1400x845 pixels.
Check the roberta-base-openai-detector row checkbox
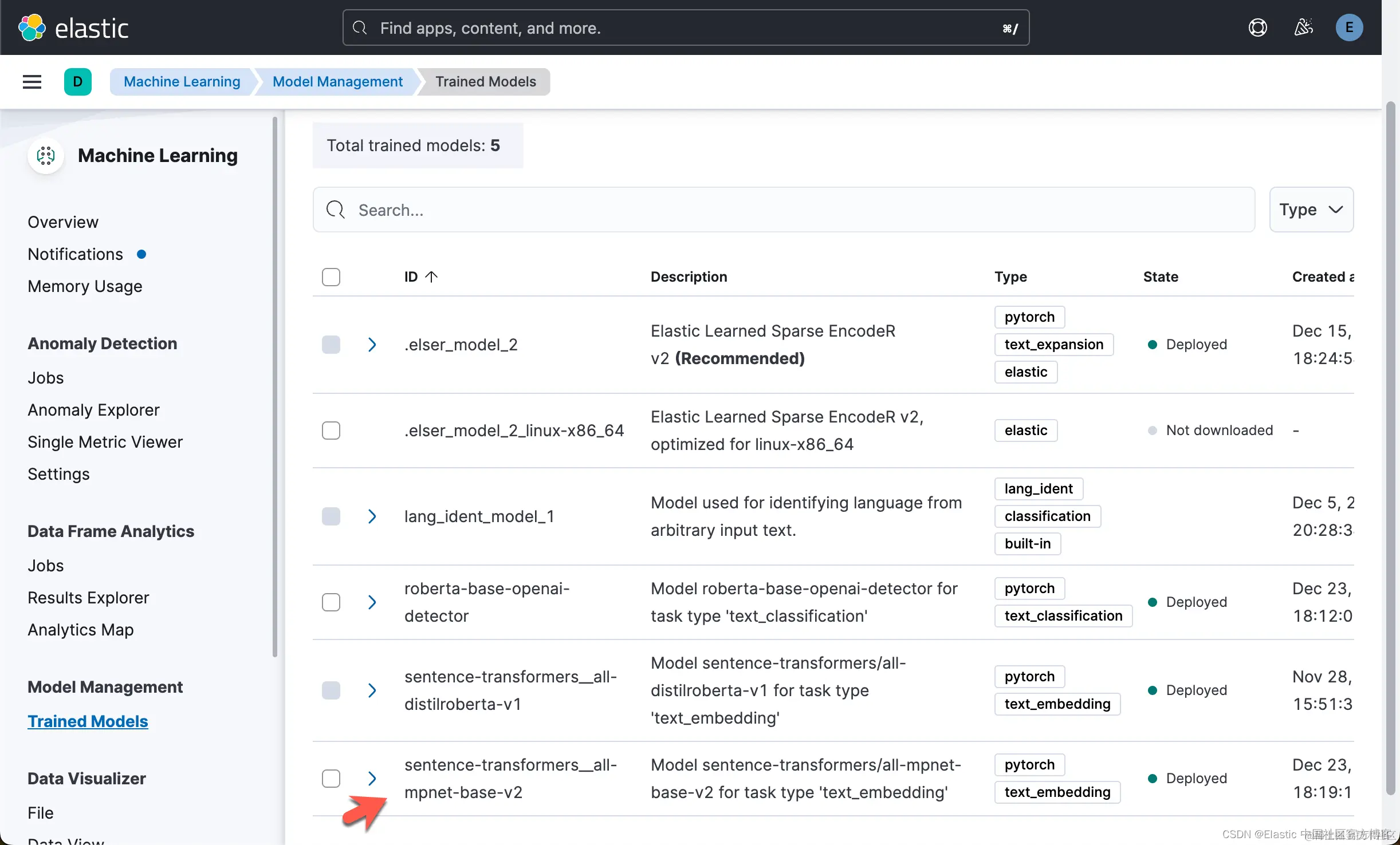331,602
